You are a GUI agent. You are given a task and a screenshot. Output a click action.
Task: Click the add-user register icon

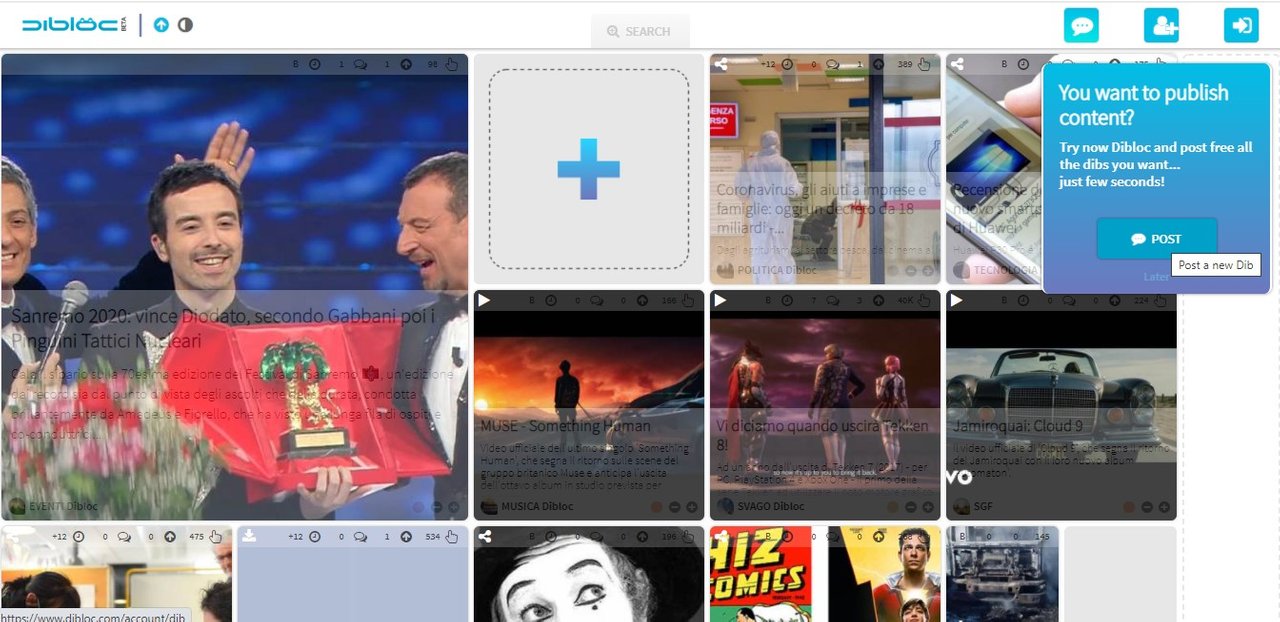1161,25
